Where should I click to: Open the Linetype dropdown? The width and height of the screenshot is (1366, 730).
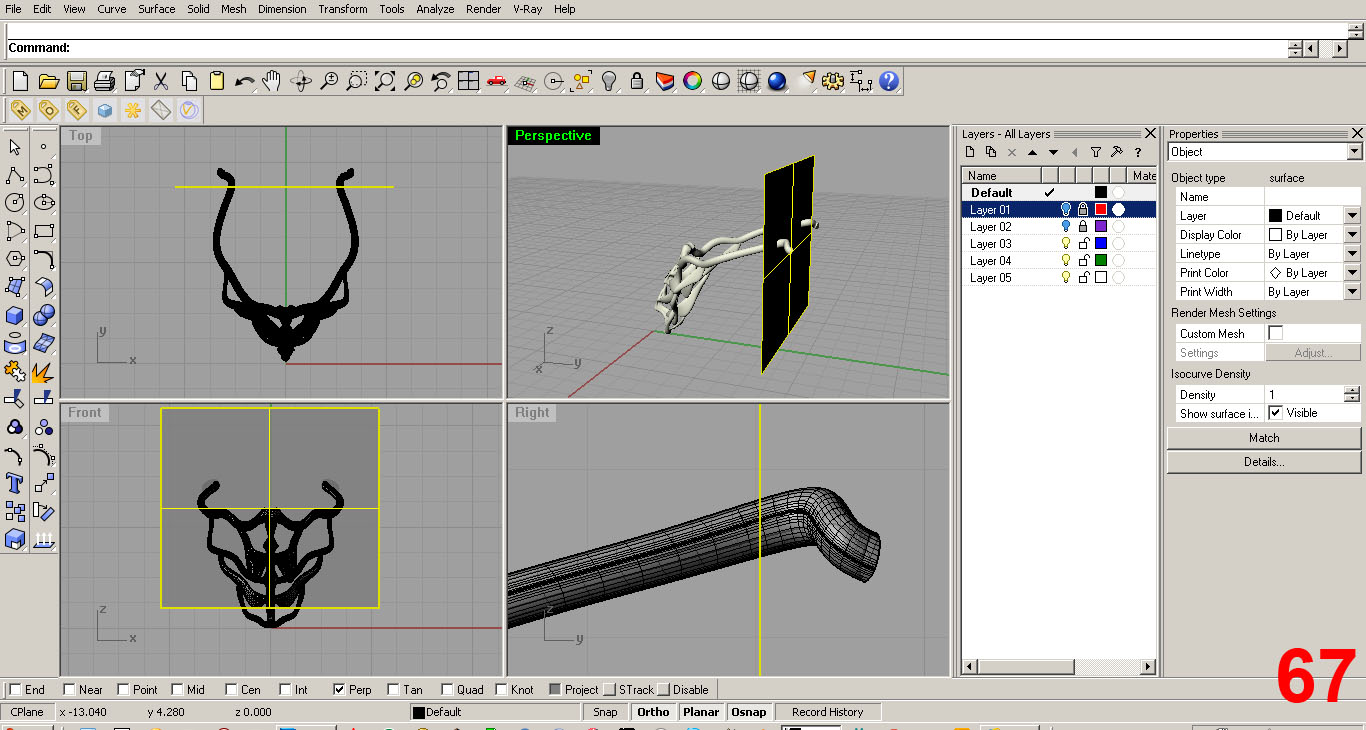1352,254
